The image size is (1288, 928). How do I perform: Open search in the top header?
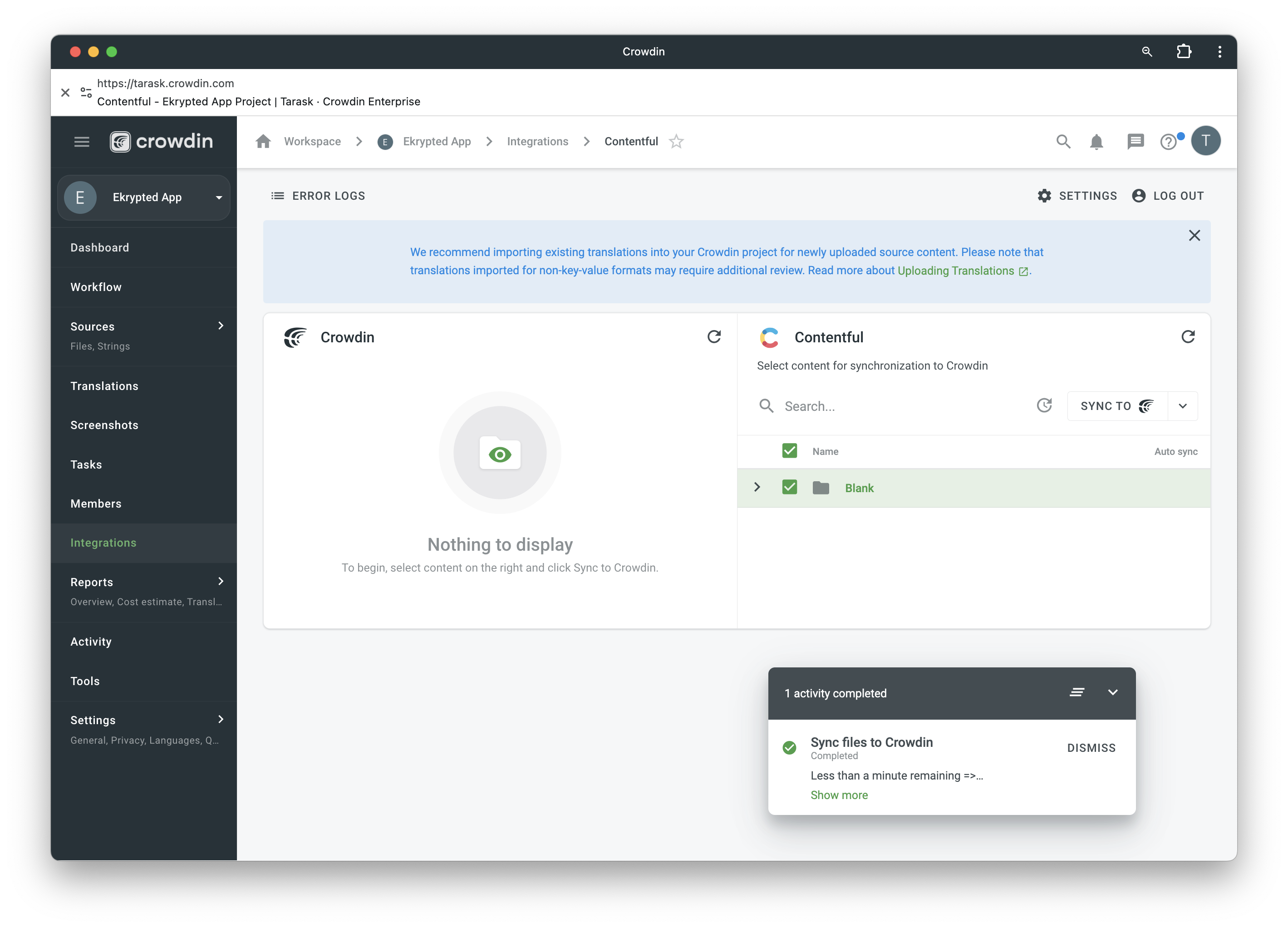point(1063,142)
